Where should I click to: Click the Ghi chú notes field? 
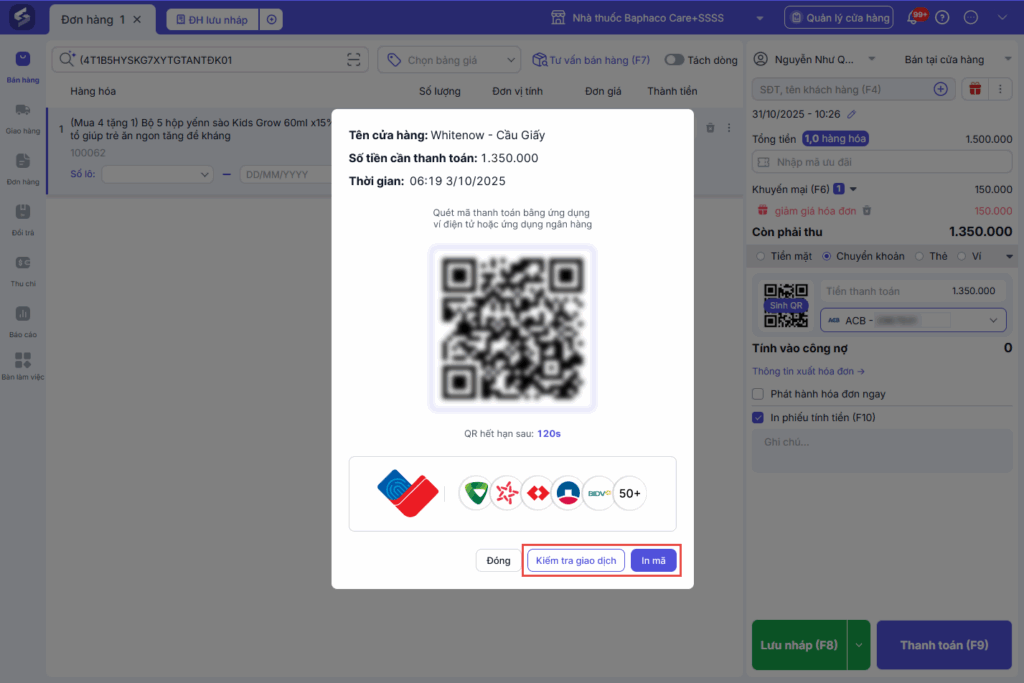pyautogui.click(x=882, y=451)
